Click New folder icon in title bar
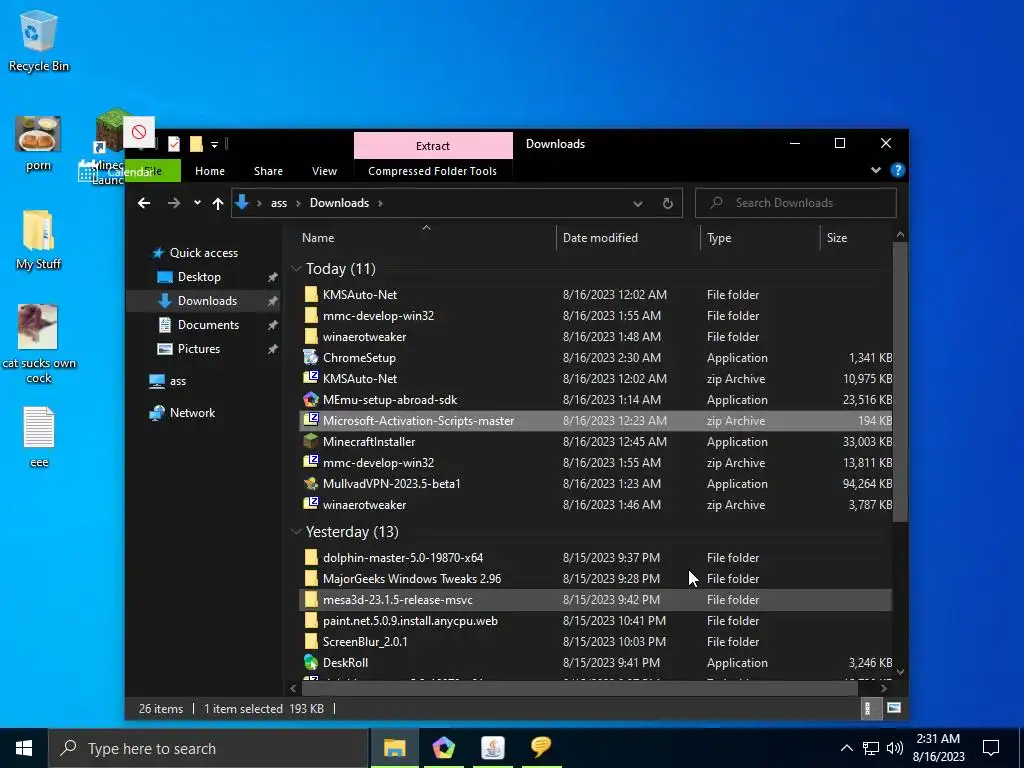This screenshot has height=768, width=1024. pyautogui.click(x=196, y=144)
